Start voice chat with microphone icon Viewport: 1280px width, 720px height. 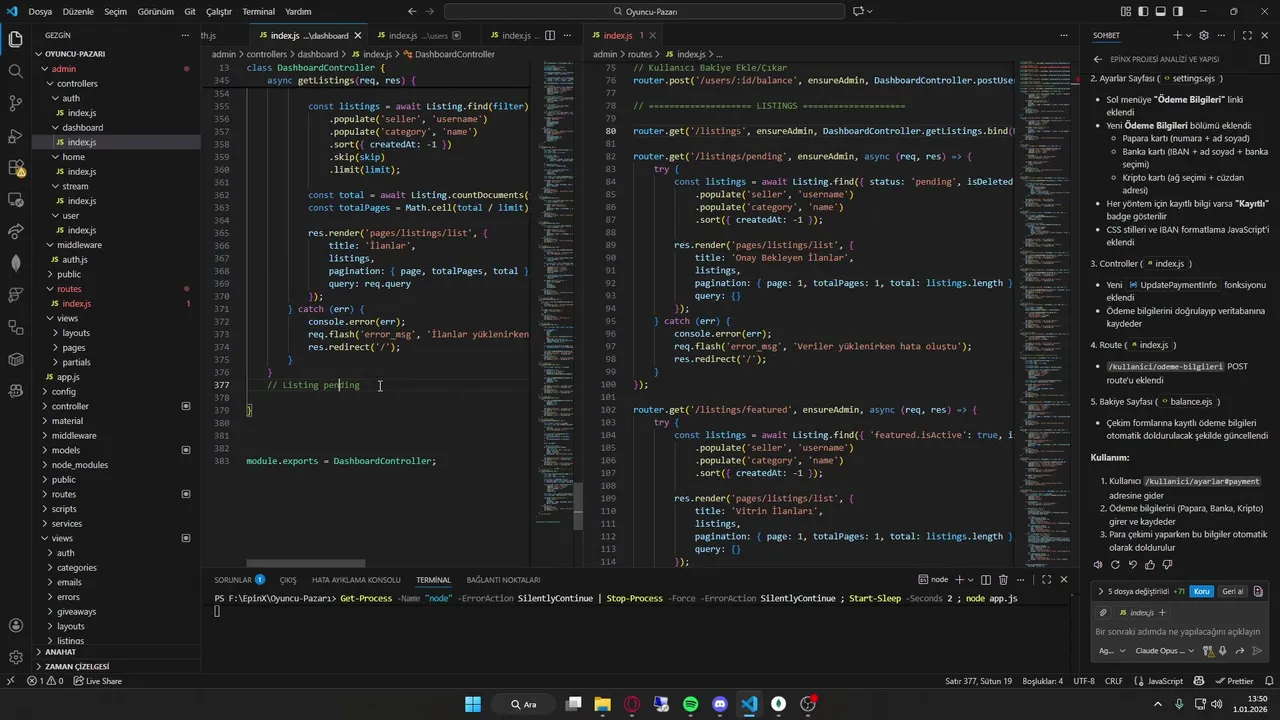1225,651
